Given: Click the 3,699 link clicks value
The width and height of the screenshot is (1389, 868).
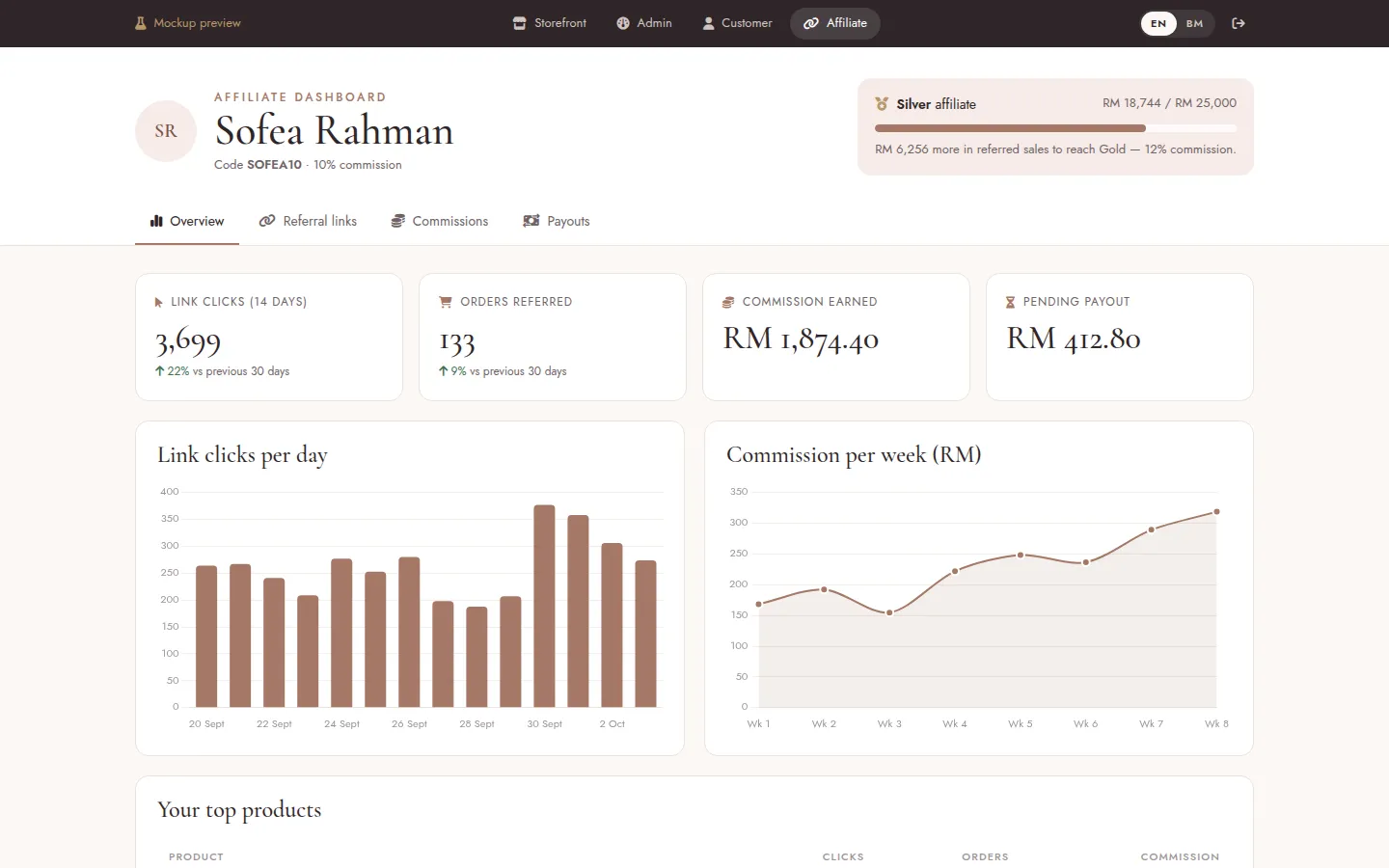Looking at the screenshot, I should pos(188,340).
